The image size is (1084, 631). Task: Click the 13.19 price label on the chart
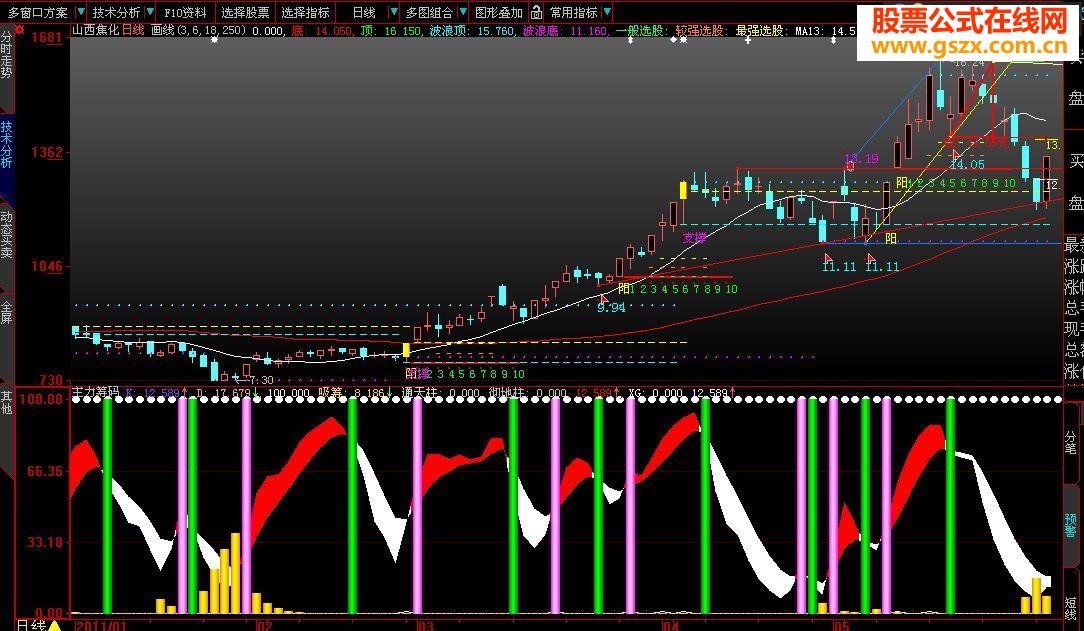[861, 158]
